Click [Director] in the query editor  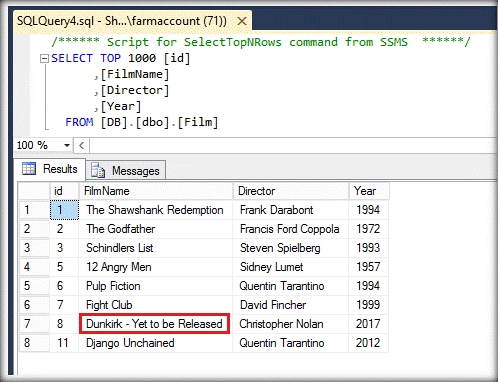(x=135, y=90)
